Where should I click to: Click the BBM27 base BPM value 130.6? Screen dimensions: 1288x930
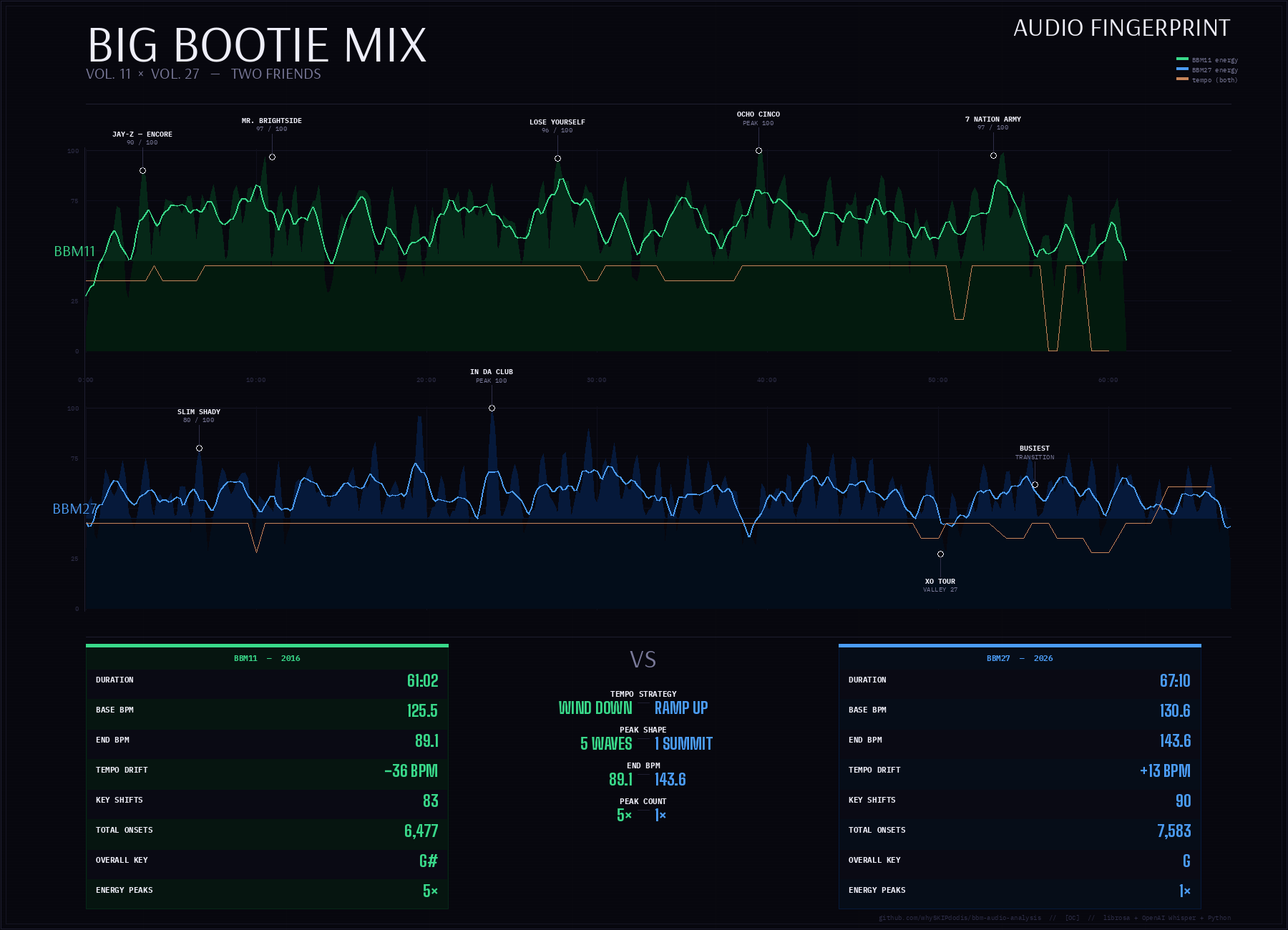click(x=1176, y=710)
